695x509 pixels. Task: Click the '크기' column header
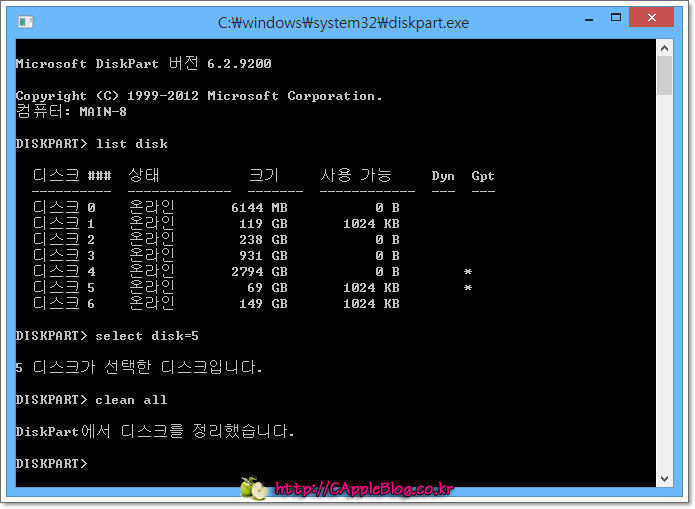[x=264, y=176]
